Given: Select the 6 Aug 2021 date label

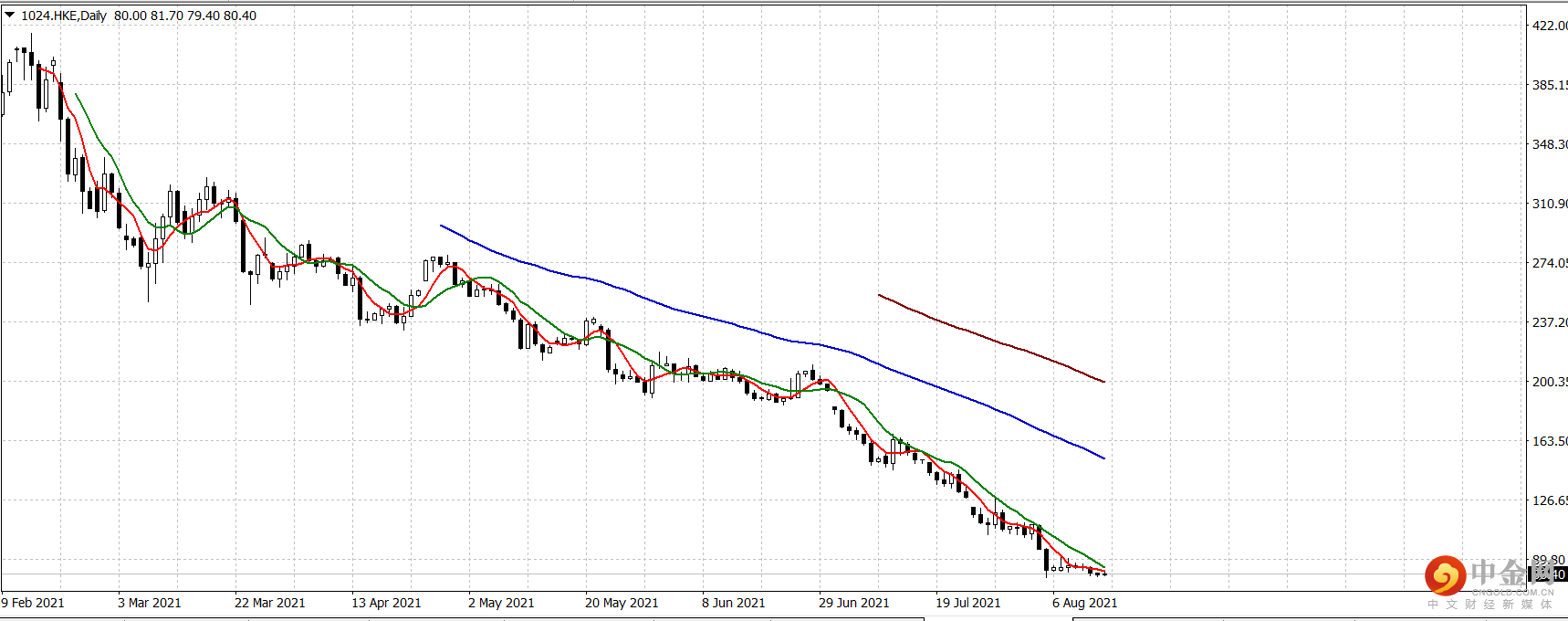Looking at the screenshot, I should click(1085, 603).
